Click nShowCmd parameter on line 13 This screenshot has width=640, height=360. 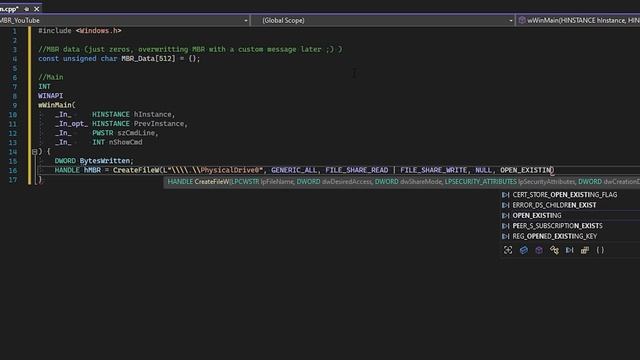point(125,142)
